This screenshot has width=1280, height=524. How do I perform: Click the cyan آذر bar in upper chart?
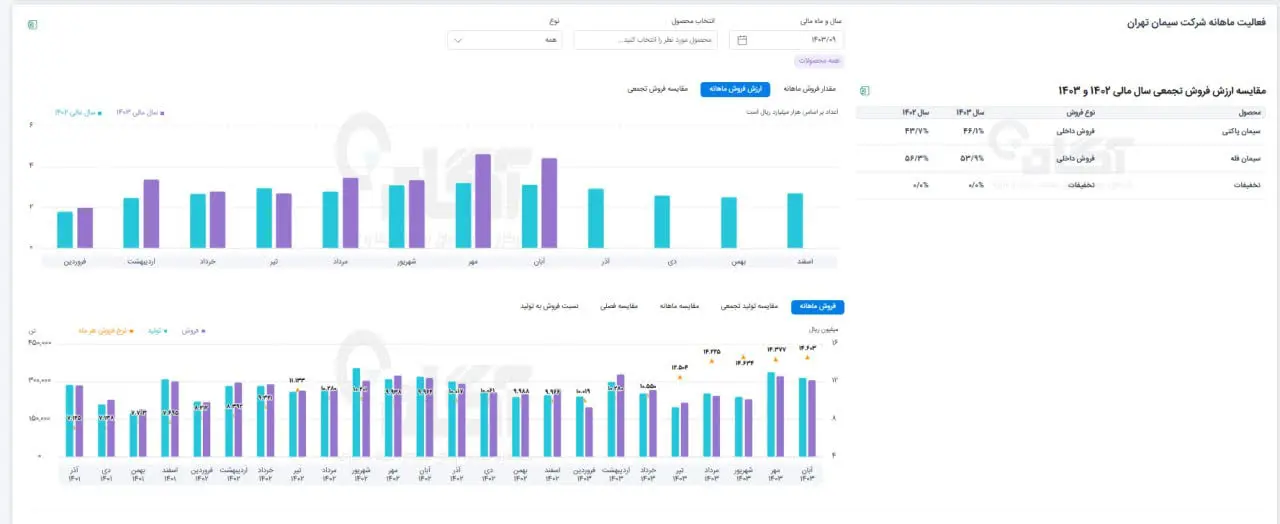tap(596, 218)
